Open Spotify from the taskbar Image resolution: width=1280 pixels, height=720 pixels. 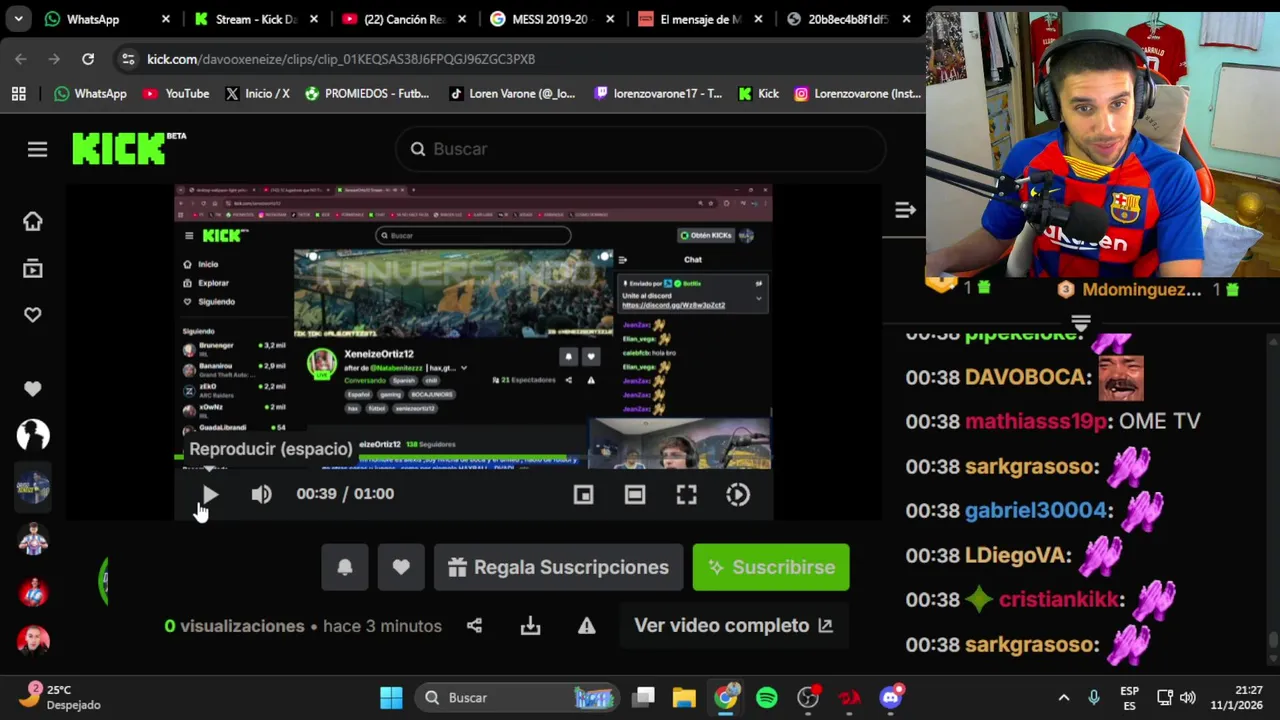tap(767, 698)
